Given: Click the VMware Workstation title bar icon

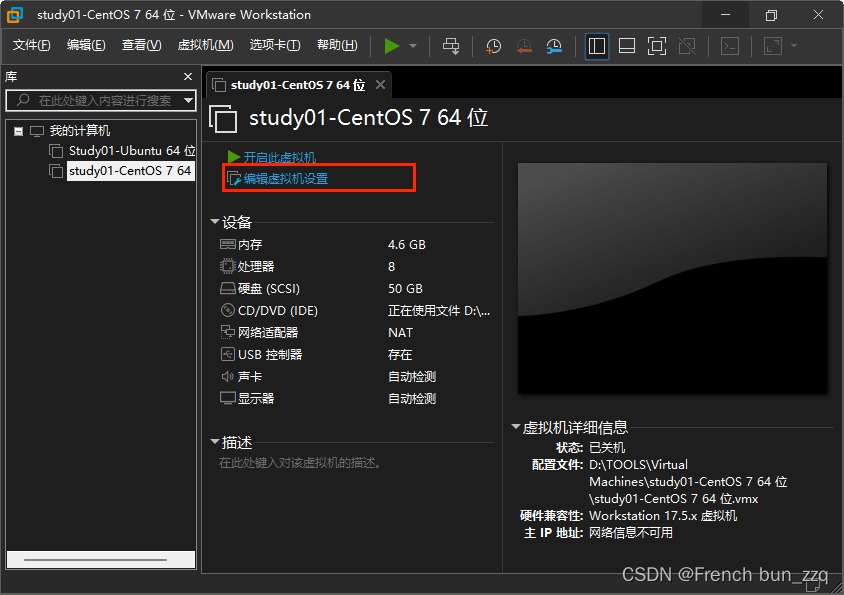Looking at the screenshot, I should click(15, 15).
